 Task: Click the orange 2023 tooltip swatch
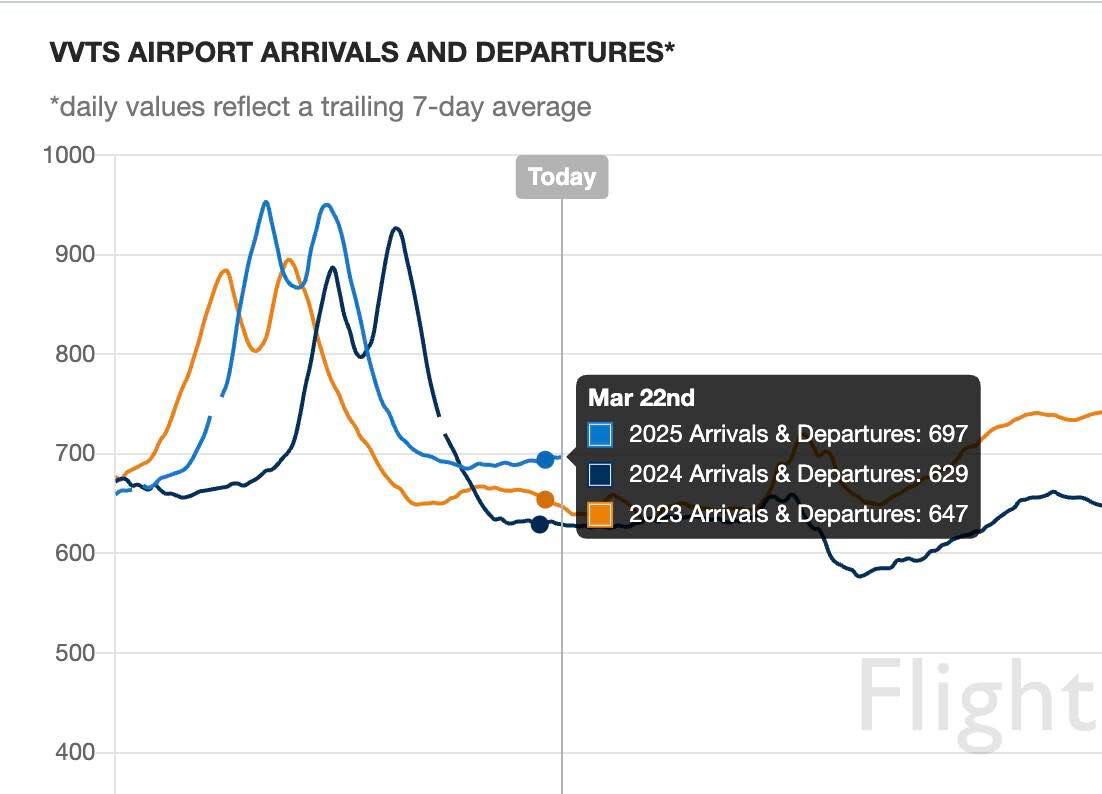pos(600,514)
